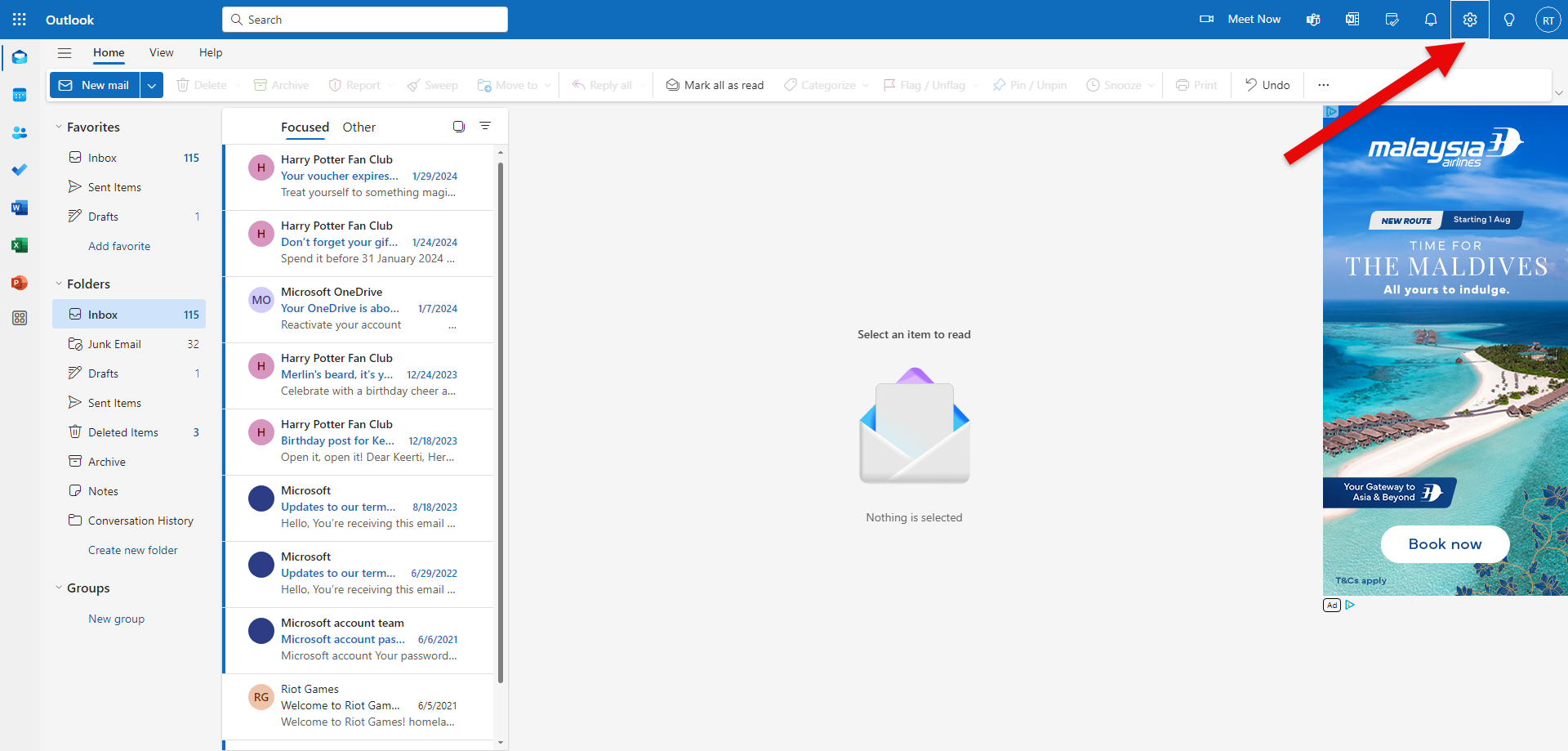
Task: Open the Junk Email folder
Action: tap(129, 344)
